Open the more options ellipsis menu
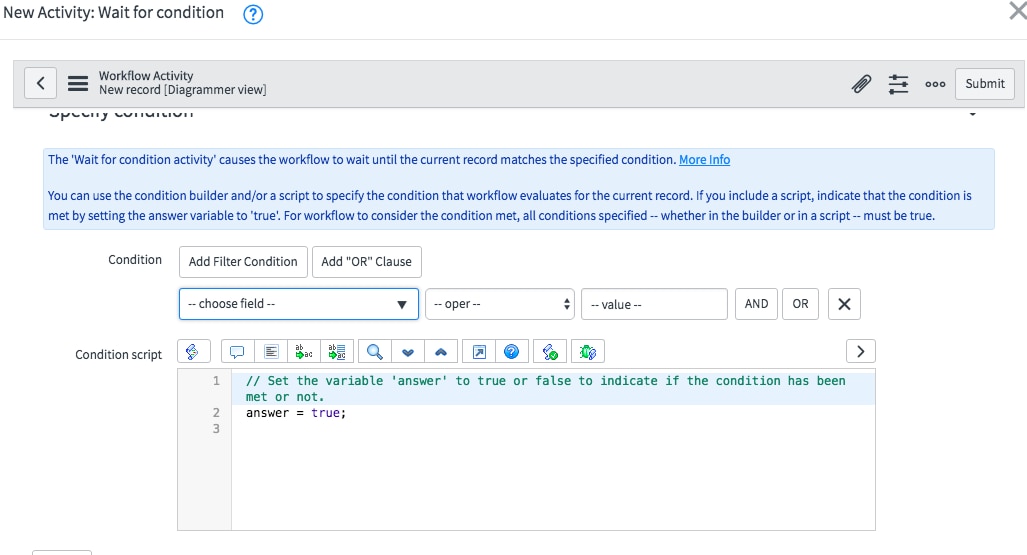This screenshot has width=1027, height=555. [935, 84]
